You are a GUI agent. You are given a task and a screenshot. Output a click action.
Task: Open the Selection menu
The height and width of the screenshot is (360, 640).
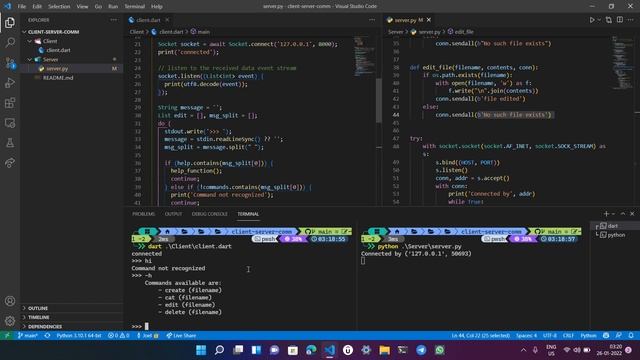point(59,6)
